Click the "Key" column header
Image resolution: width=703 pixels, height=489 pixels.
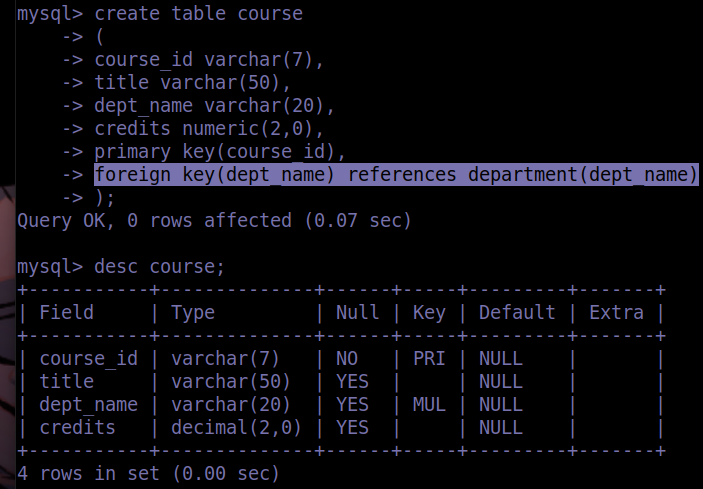pyautogui.click(x=429, y=312)
